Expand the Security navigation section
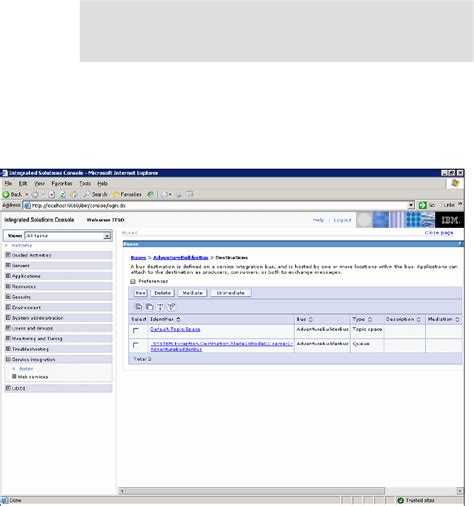The width and height of the screenshot is (474, 506). (x=8, y=297)
